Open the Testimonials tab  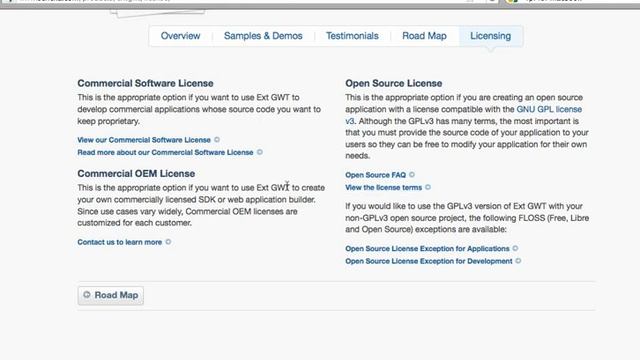click(x=352, y=36)
